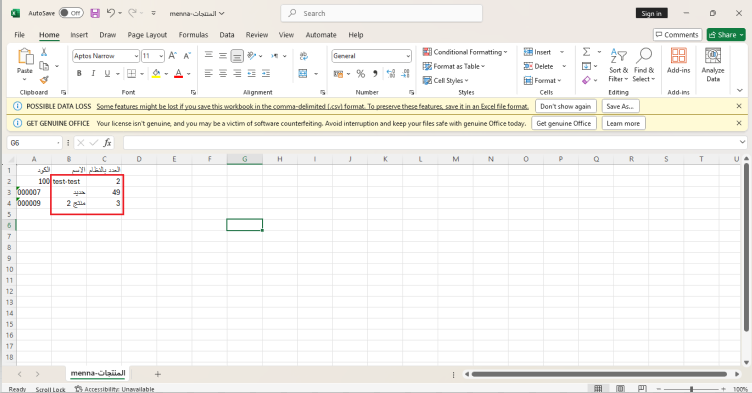Click the yellow Fill Color swatch
This screenshot has height=393, width=752.
[156, 73]
